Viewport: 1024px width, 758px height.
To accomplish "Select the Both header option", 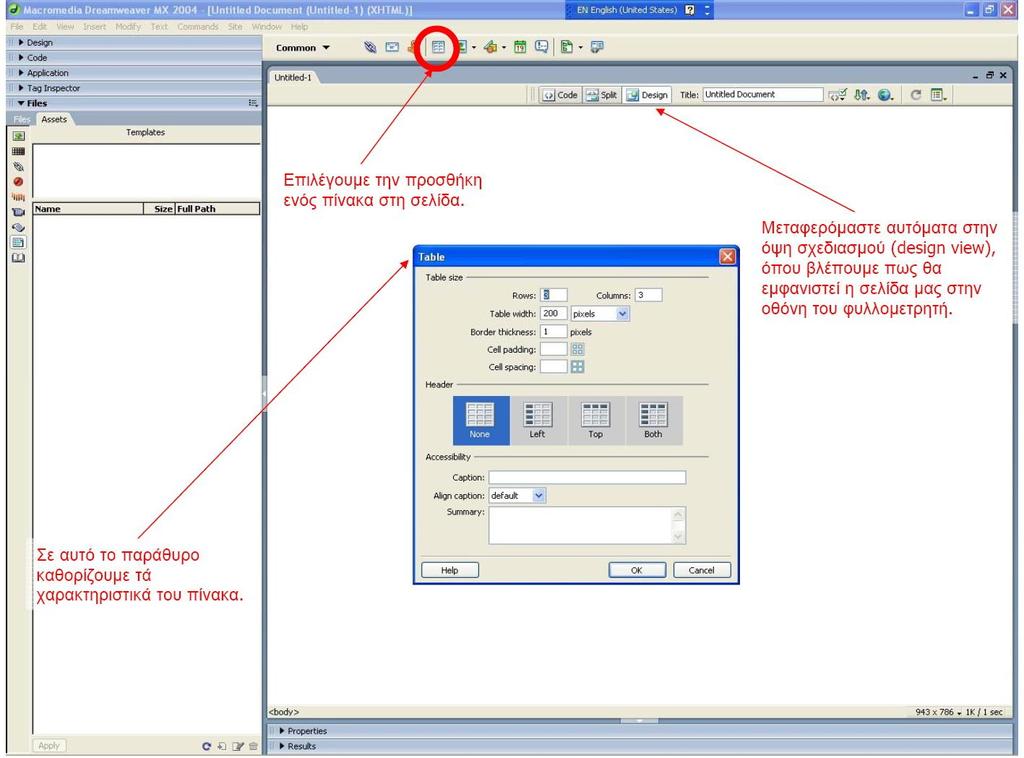I will click(654, 420).
